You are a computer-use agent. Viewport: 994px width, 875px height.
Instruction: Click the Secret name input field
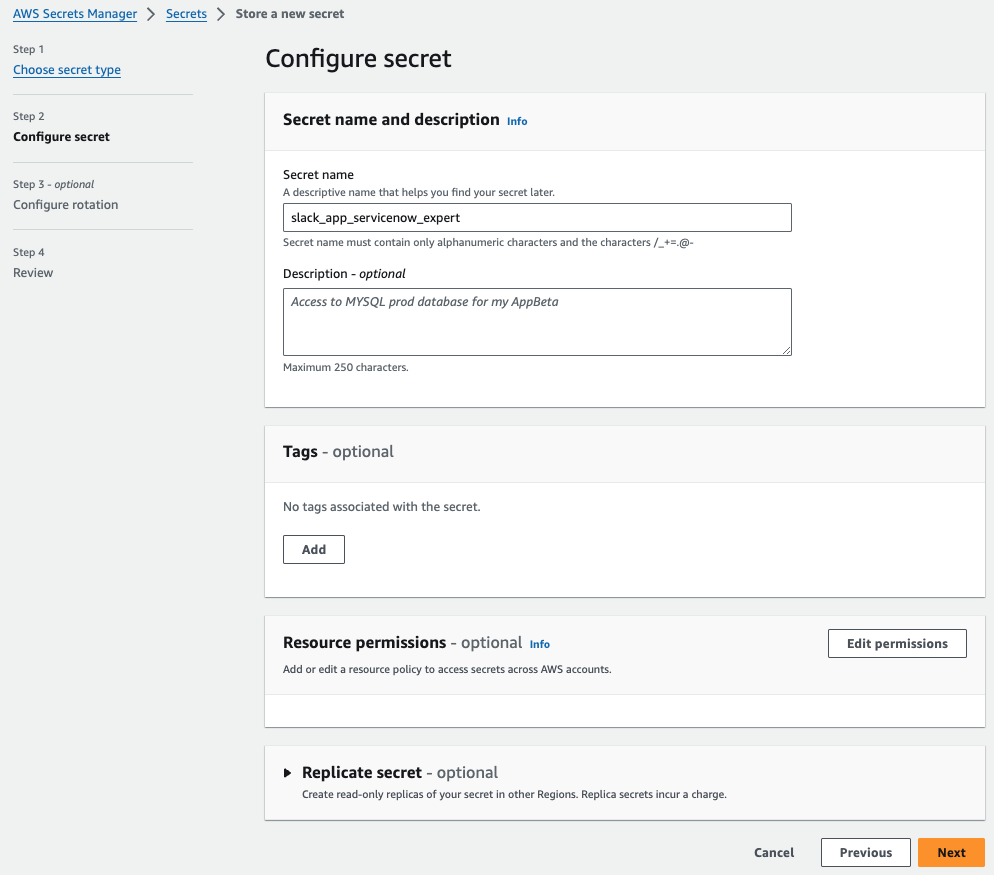pyautogui.click(x=537, y=217)
